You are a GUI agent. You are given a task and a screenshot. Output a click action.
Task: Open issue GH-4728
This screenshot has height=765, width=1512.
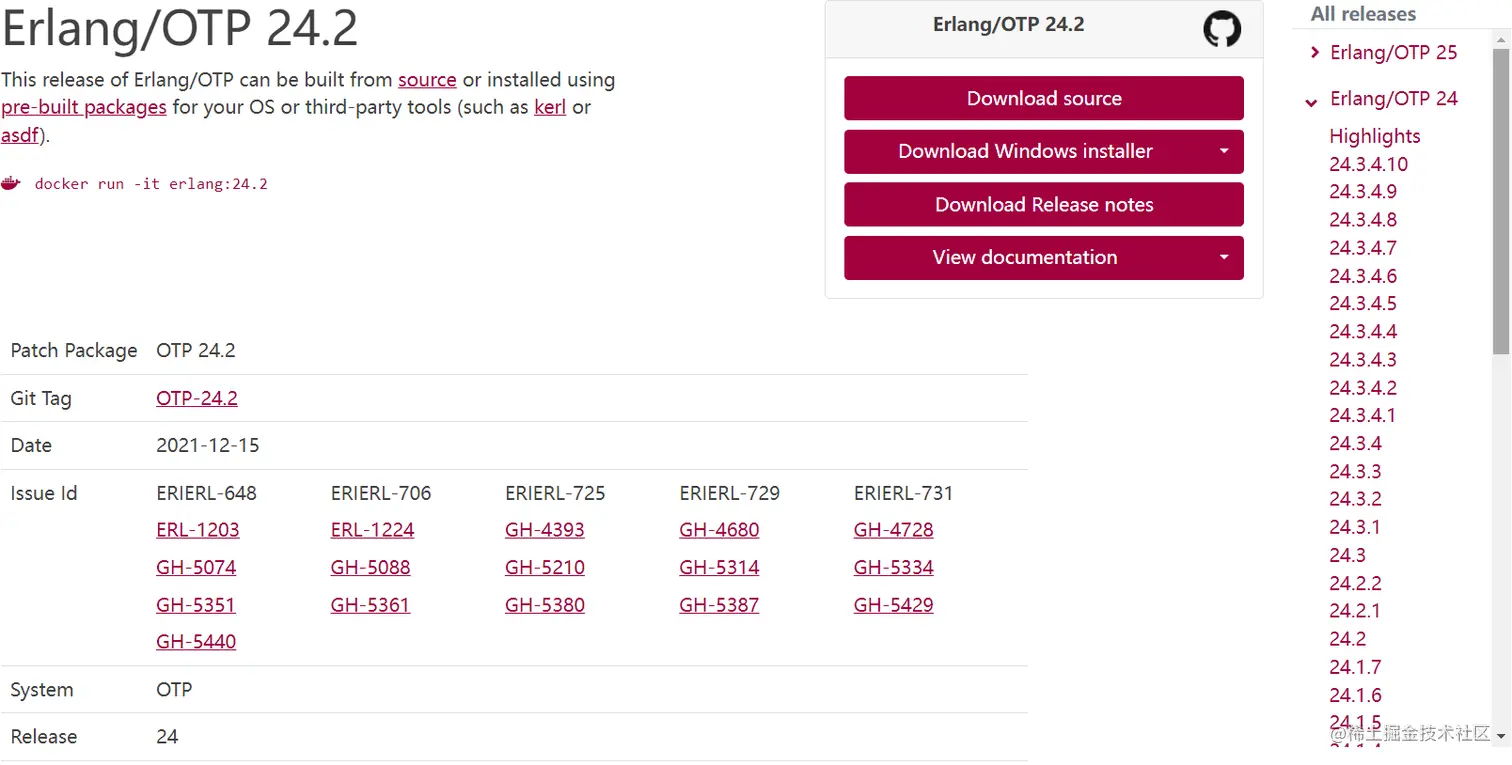893,530
